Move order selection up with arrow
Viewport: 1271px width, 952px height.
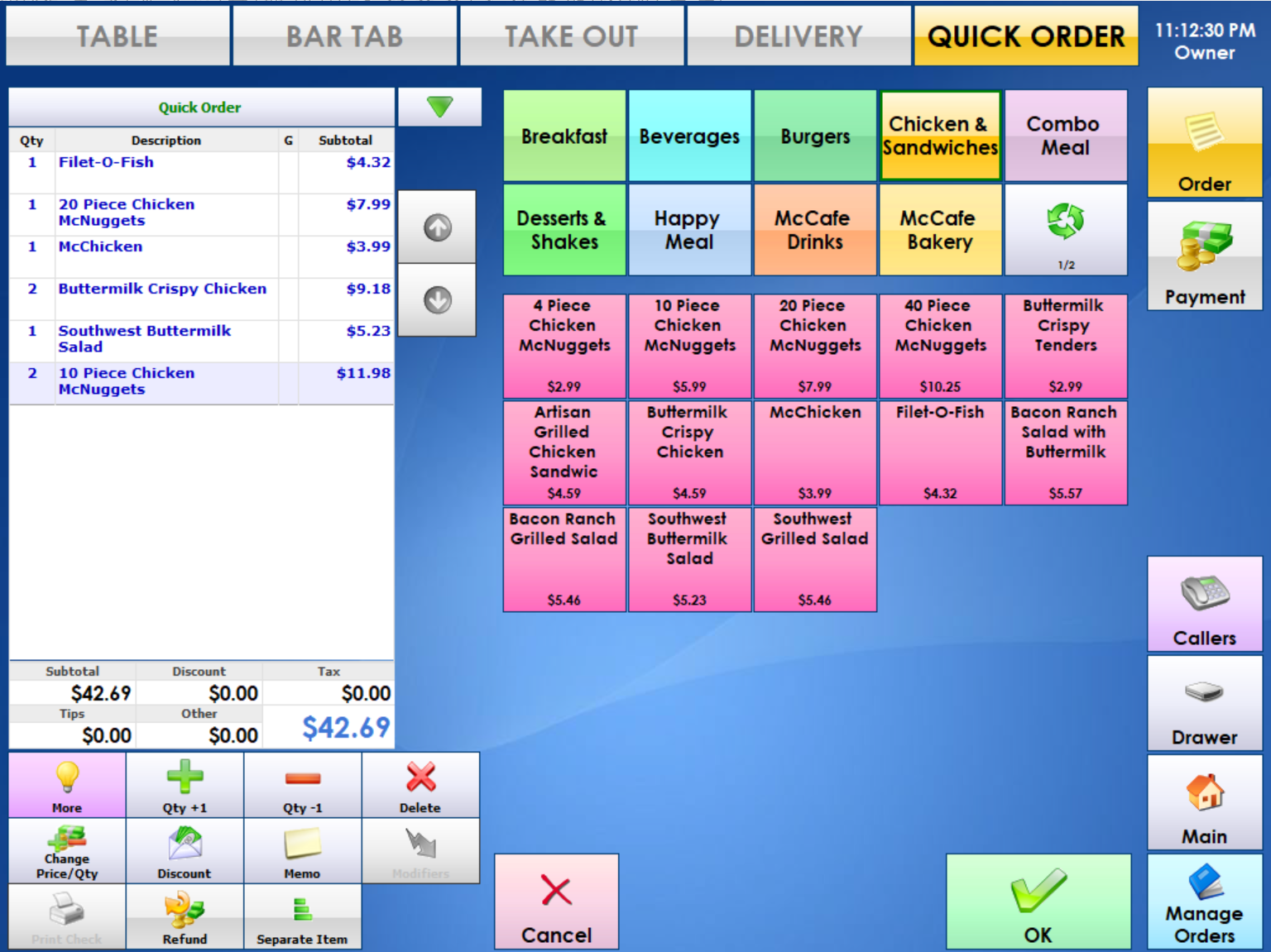click(x=437, y=227)
